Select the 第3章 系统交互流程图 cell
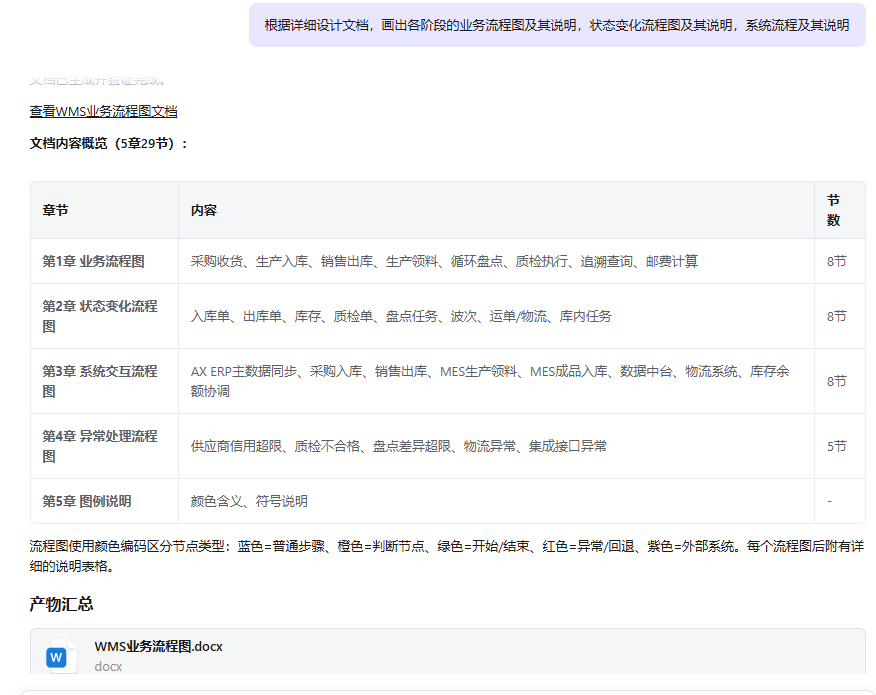The width and height of the screenshot is (876, 695). [100, 381]
